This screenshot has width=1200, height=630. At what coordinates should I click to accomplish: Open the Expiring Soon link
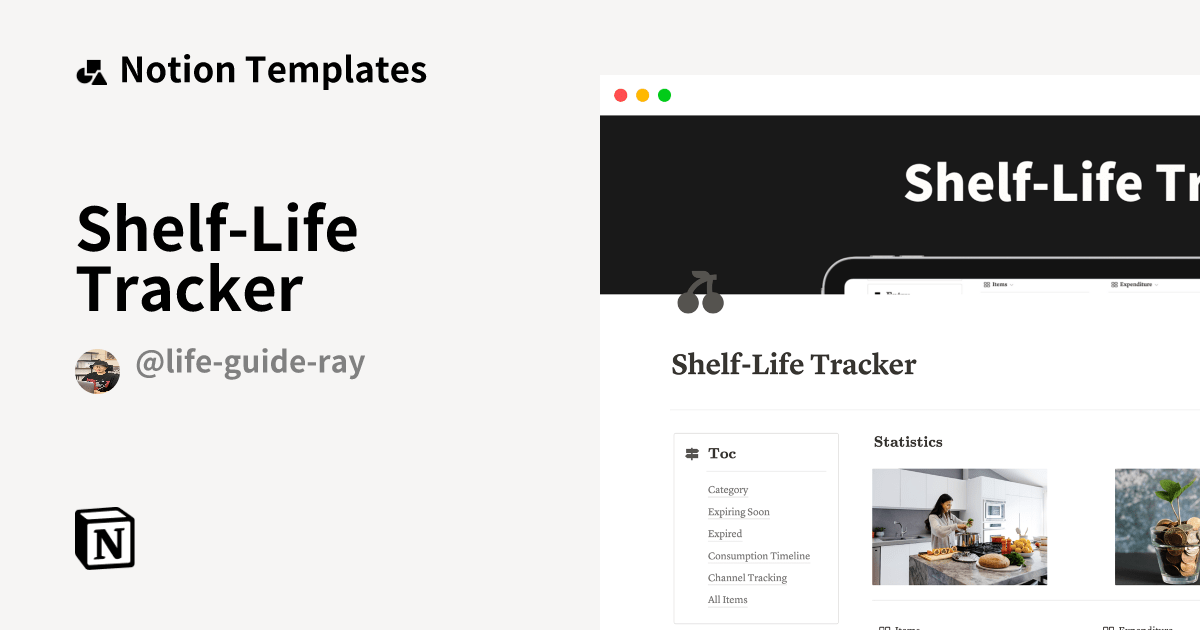(739, 511)
